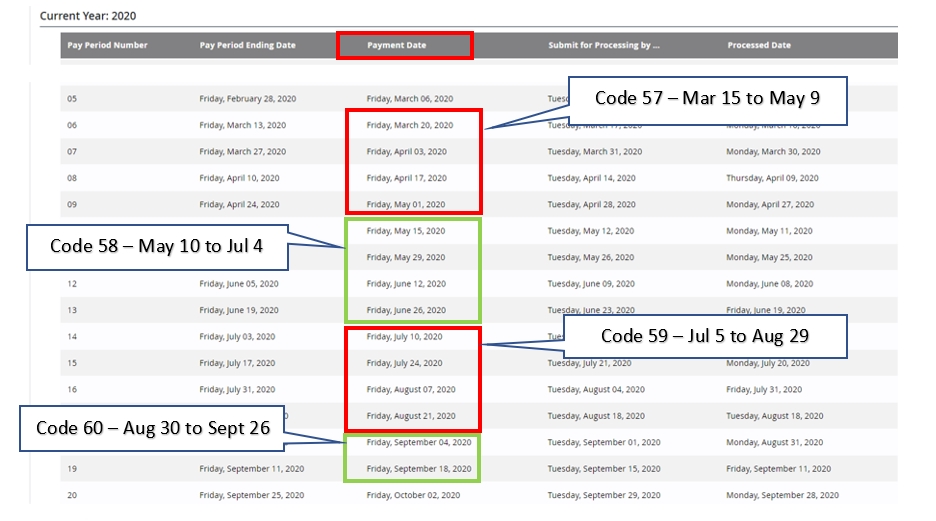Select pay period ending Friday, April 24, 2020
This screenshot has height=521, width=936.
coord(242,204)
